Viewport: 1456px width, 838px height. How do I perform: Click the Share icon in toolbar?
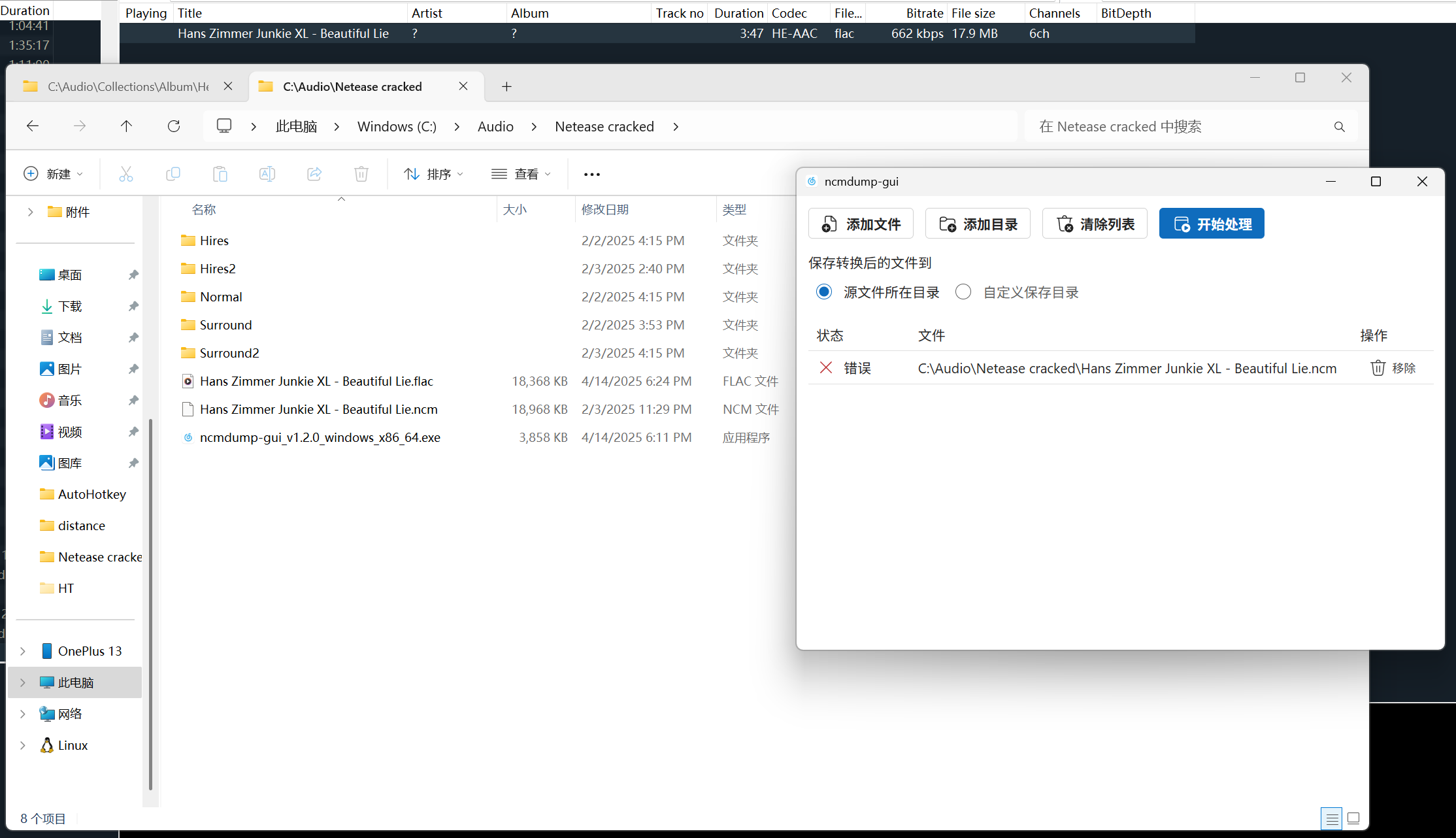pos(314,174)
